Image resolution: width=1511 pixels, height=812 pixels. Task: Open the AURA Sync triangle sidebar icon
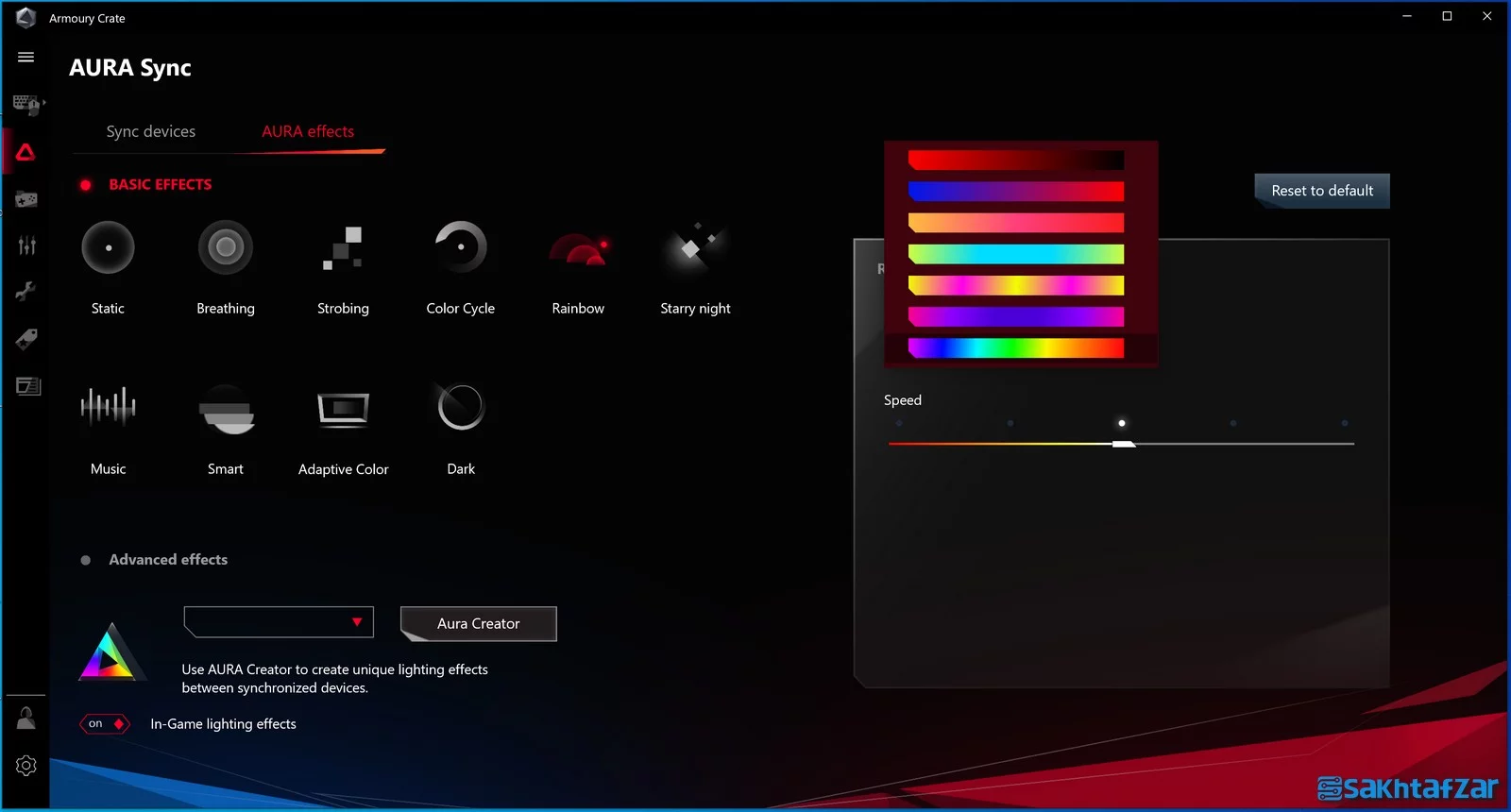(x=26, y=152)
